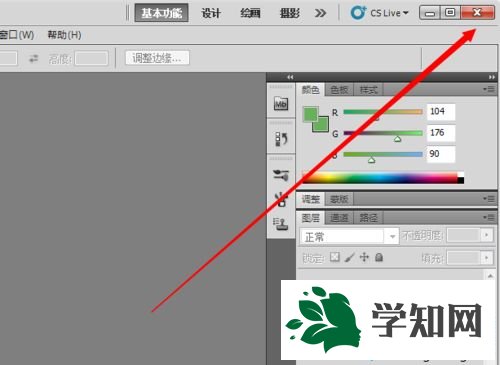Click the black swatch at ramp end
The width and height of the screenshot is (500, 365).
[x=461, y=181]
